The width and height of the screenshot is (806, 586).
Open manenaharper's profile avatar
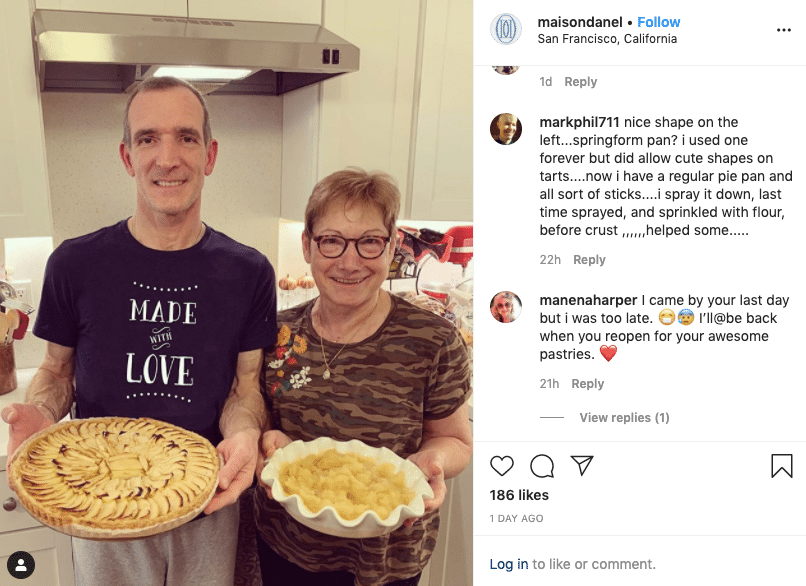(506, 307)
